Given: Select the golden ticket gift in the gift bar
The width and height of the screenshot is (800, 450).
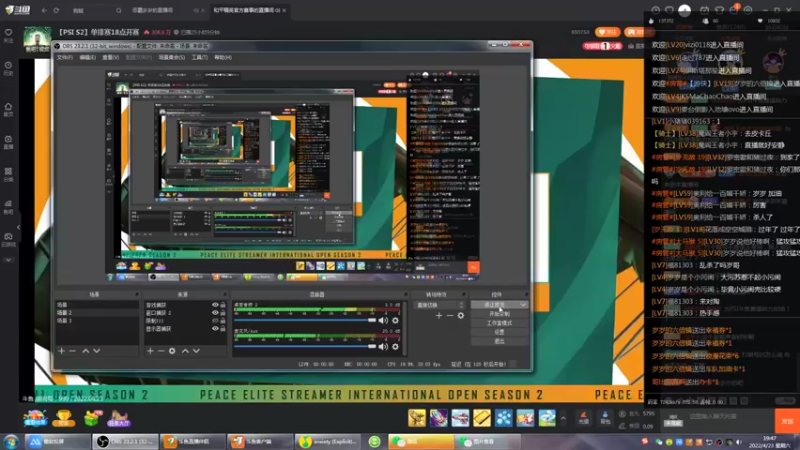Looking at the screenshot, I should pos(481,418).
